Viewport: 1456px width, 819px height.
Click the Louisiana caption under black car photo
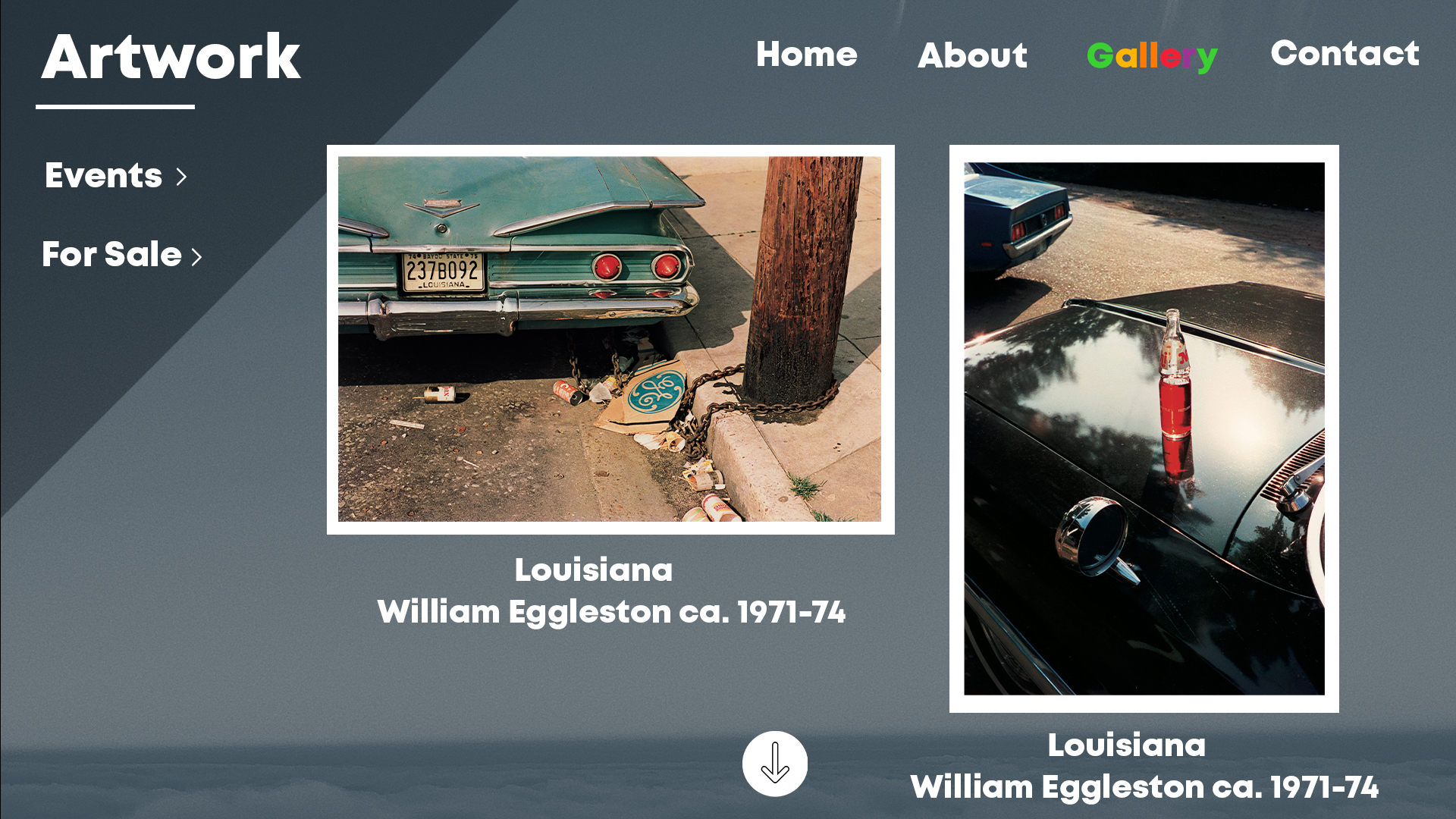(1126, 745)
